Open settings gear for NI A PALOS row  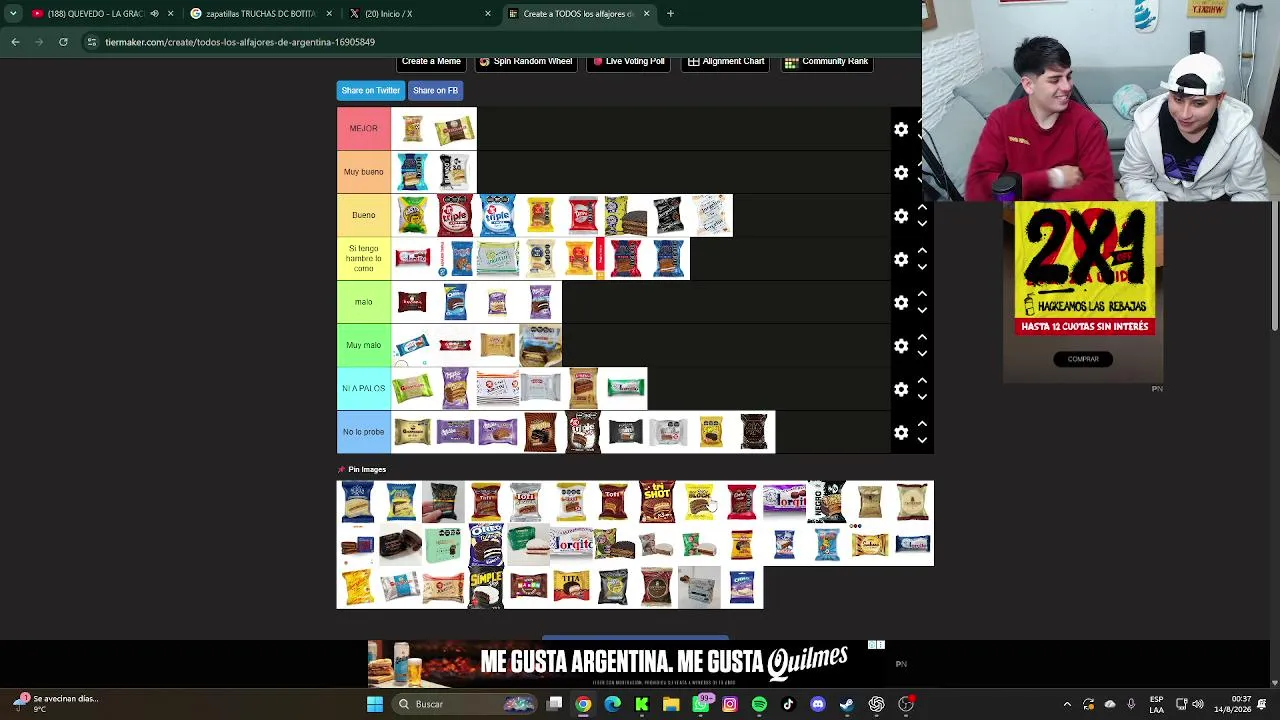tap(901, 389)
